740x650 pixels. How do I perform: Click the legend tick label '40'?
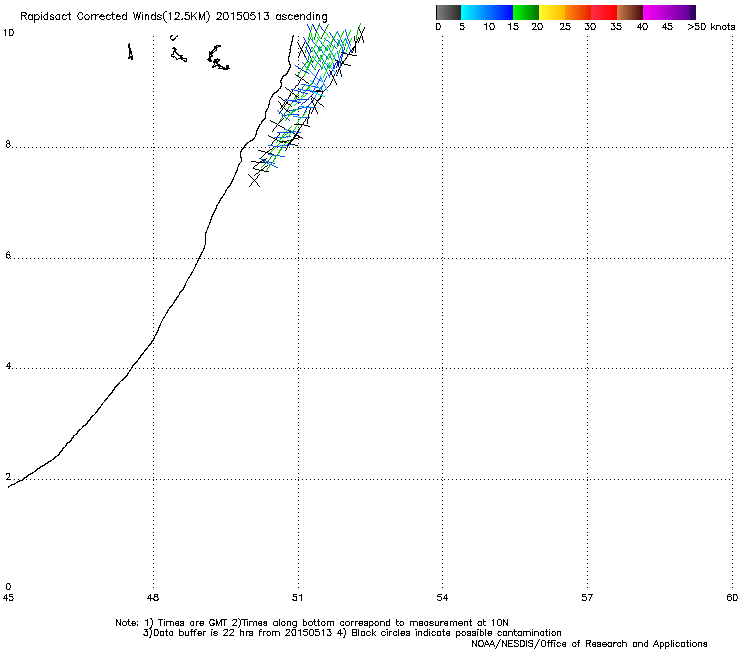(x=642, y=27)
